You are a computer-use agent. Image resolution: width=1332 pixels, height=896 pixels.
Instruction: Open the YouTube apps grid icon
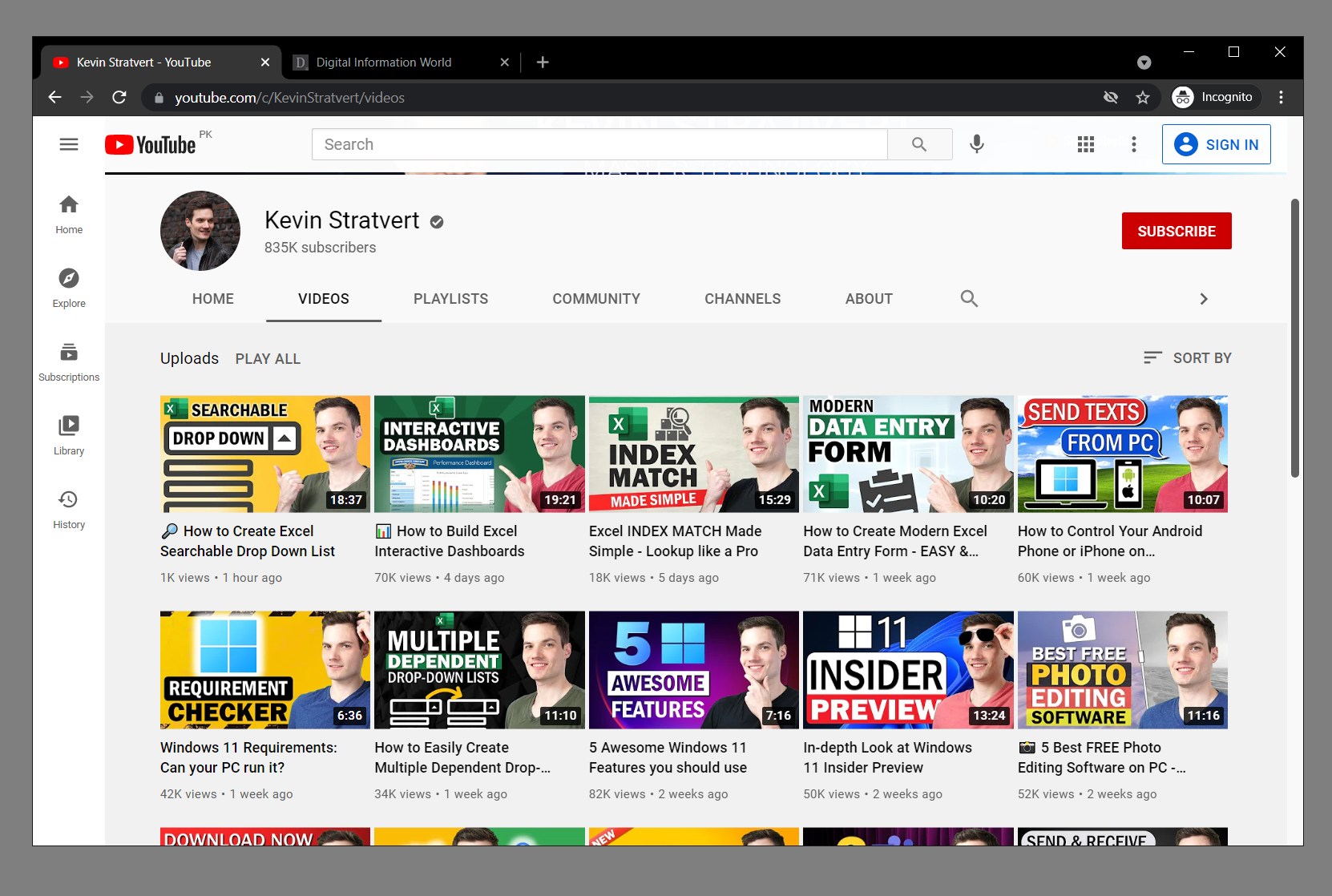click(1086, 144)
